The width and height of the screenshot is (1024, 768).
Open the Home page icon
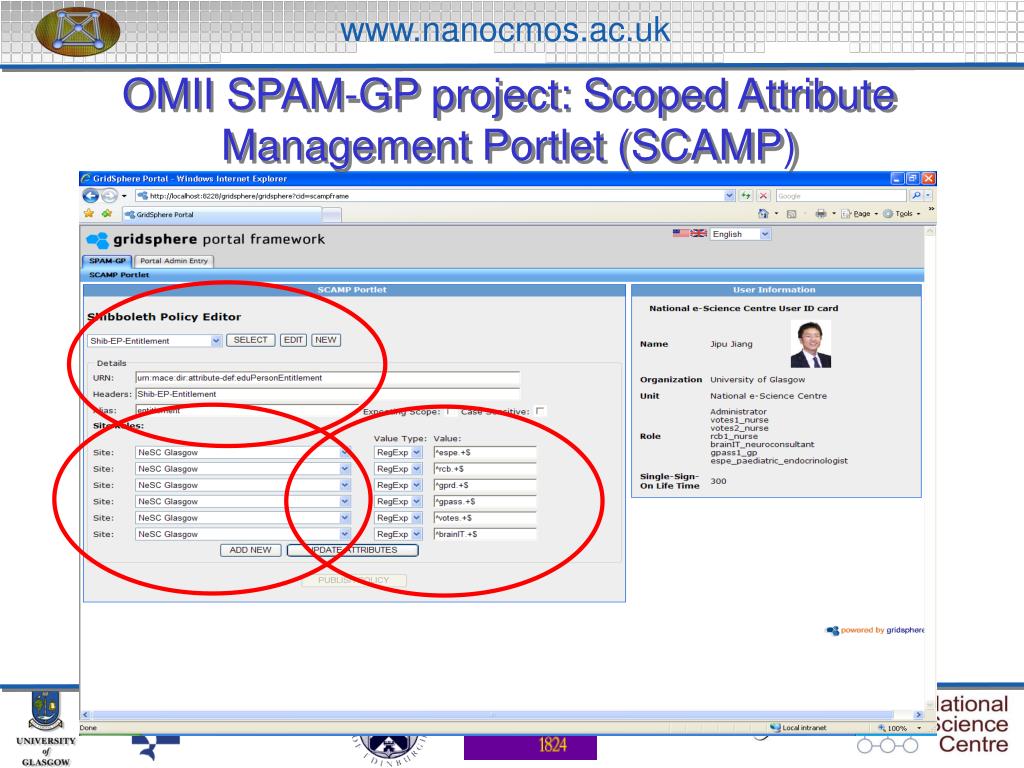pyautogui.click(x=763, y=214)
